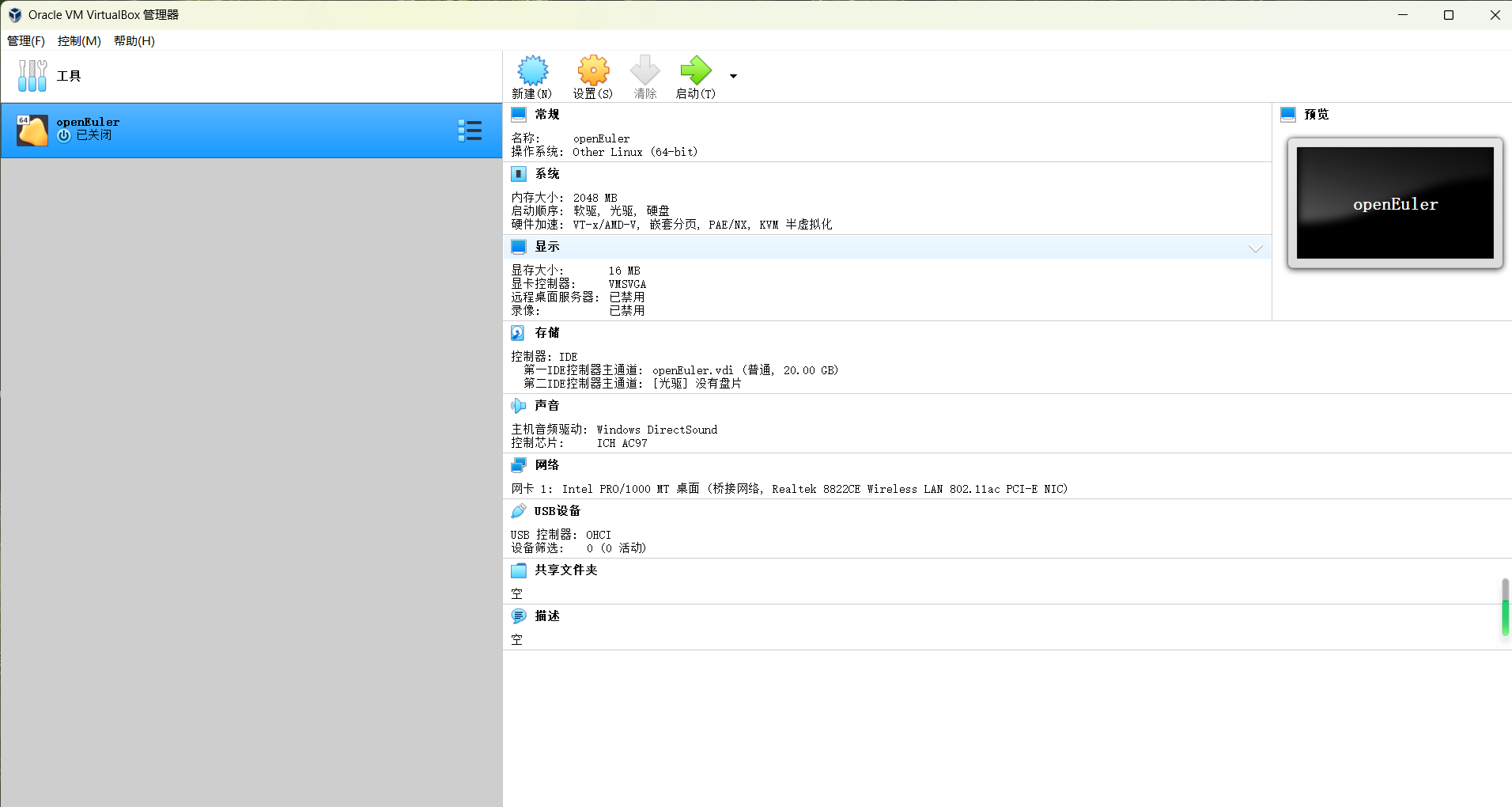The width and height of the screenshot is (1512, 807).
Task: Click the 新建(N) new VM icon
Action: pyautogui.click(x=532, y=70)
